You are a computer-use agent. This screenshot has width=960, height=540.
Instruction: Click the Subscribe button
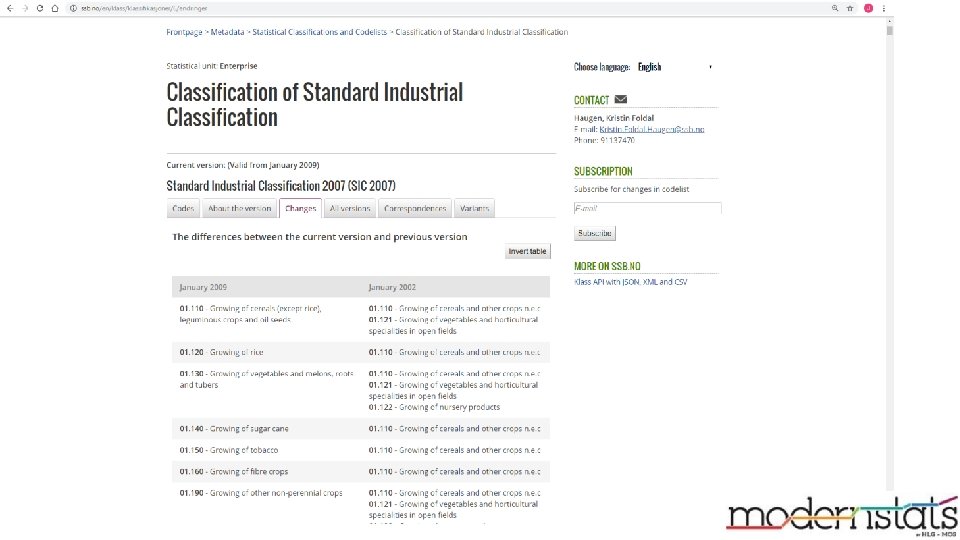pyautogui.click(x=594, y=233)
